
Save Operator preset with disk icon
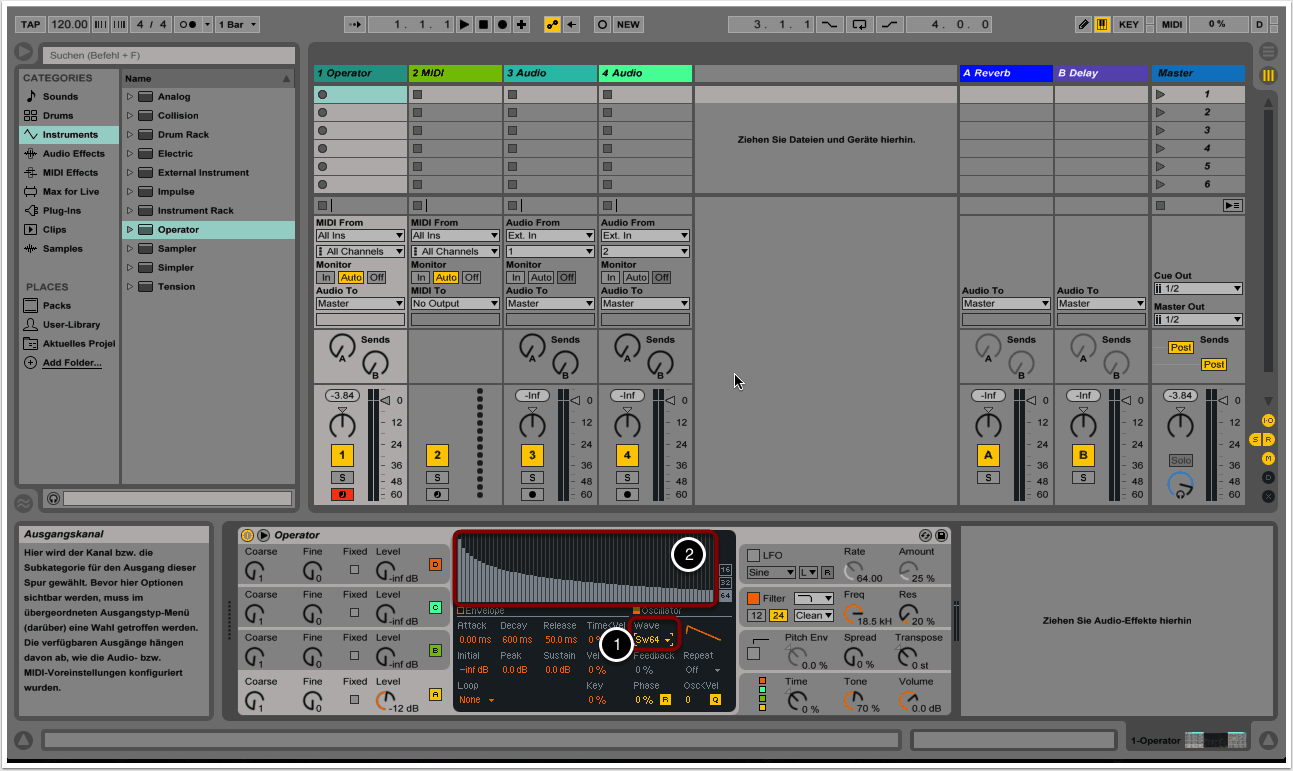click(x=941, y=536)
